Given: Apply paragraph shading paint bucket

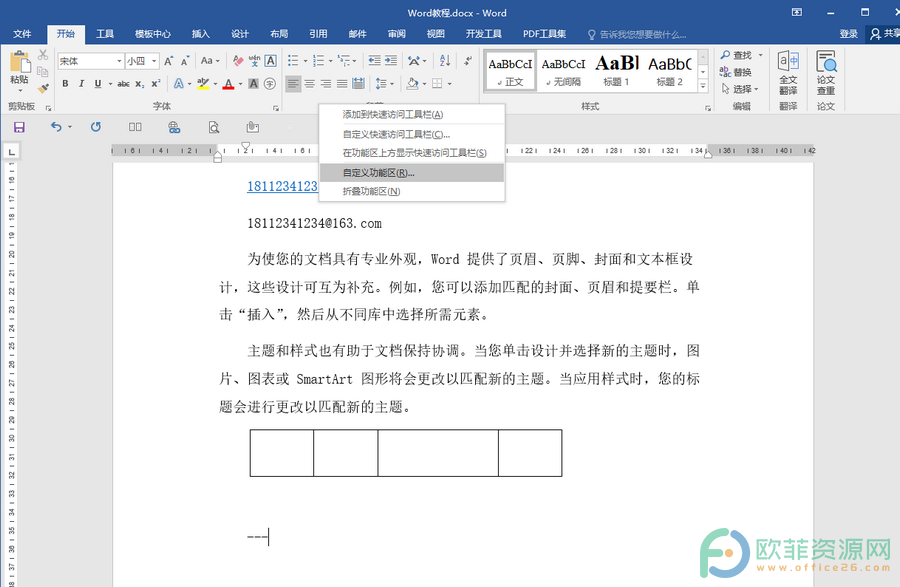Looking at the screenshot, I should click(x=412, y=84).
